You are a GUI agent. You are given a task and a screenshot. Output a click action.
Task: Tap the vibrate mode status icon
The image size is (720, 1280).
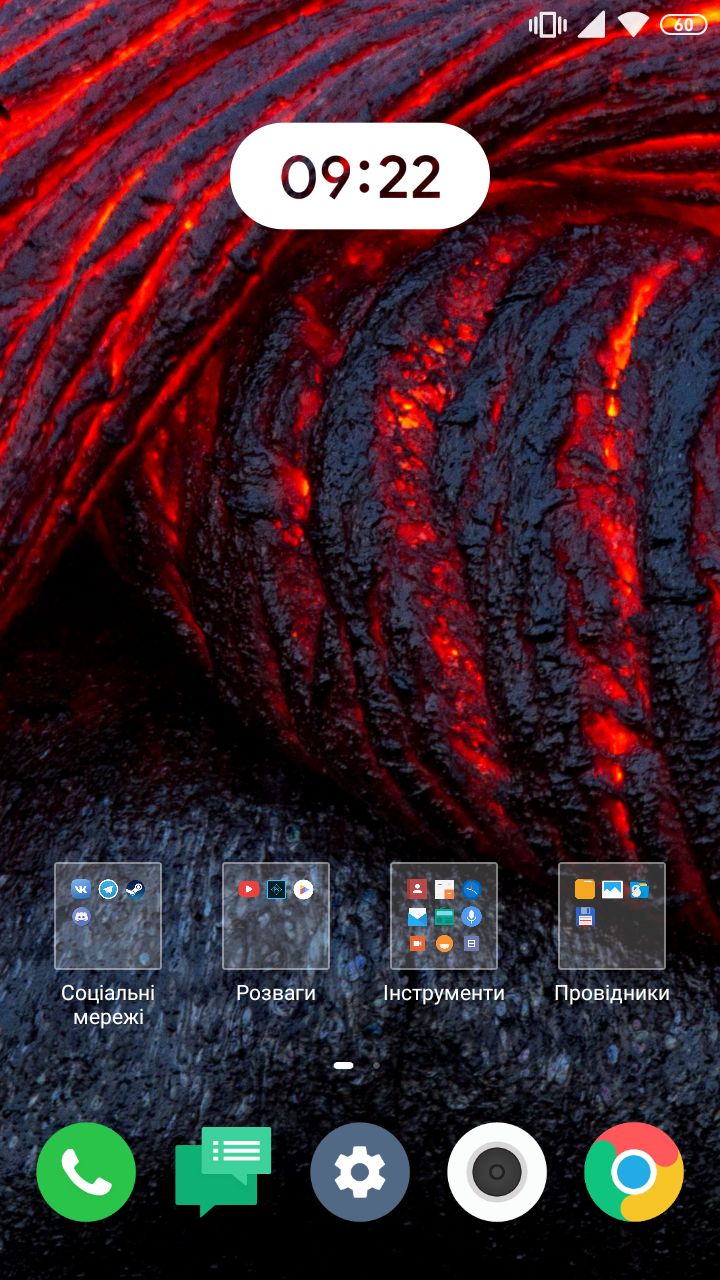tap(548, 25)
